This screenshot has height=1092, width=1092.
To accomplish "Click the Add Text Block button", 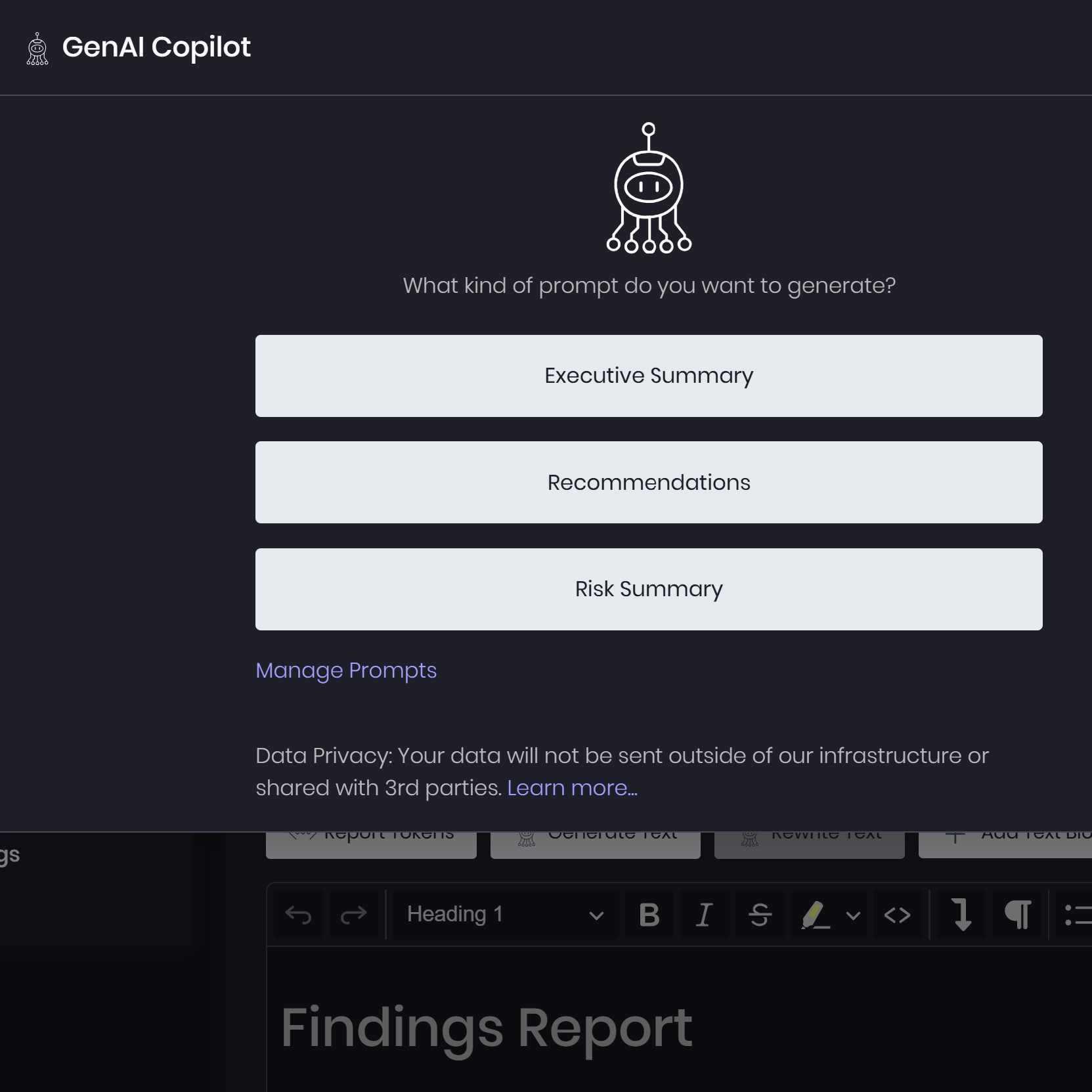I will click(x=1005, y=844).
